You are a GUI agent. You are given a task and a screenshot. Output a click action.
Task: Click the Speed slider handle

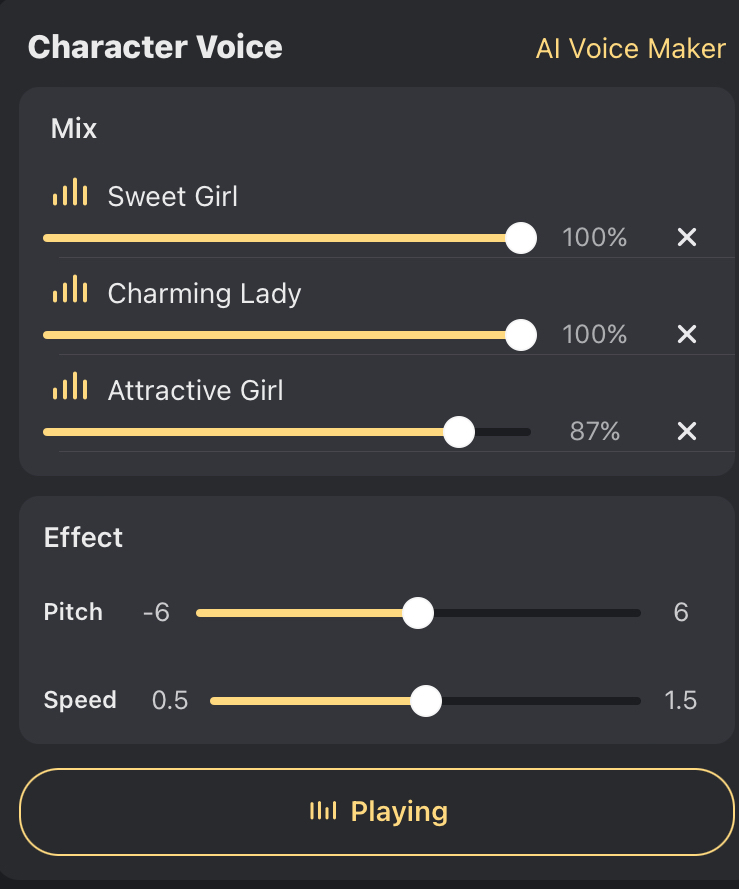point(427,701)
